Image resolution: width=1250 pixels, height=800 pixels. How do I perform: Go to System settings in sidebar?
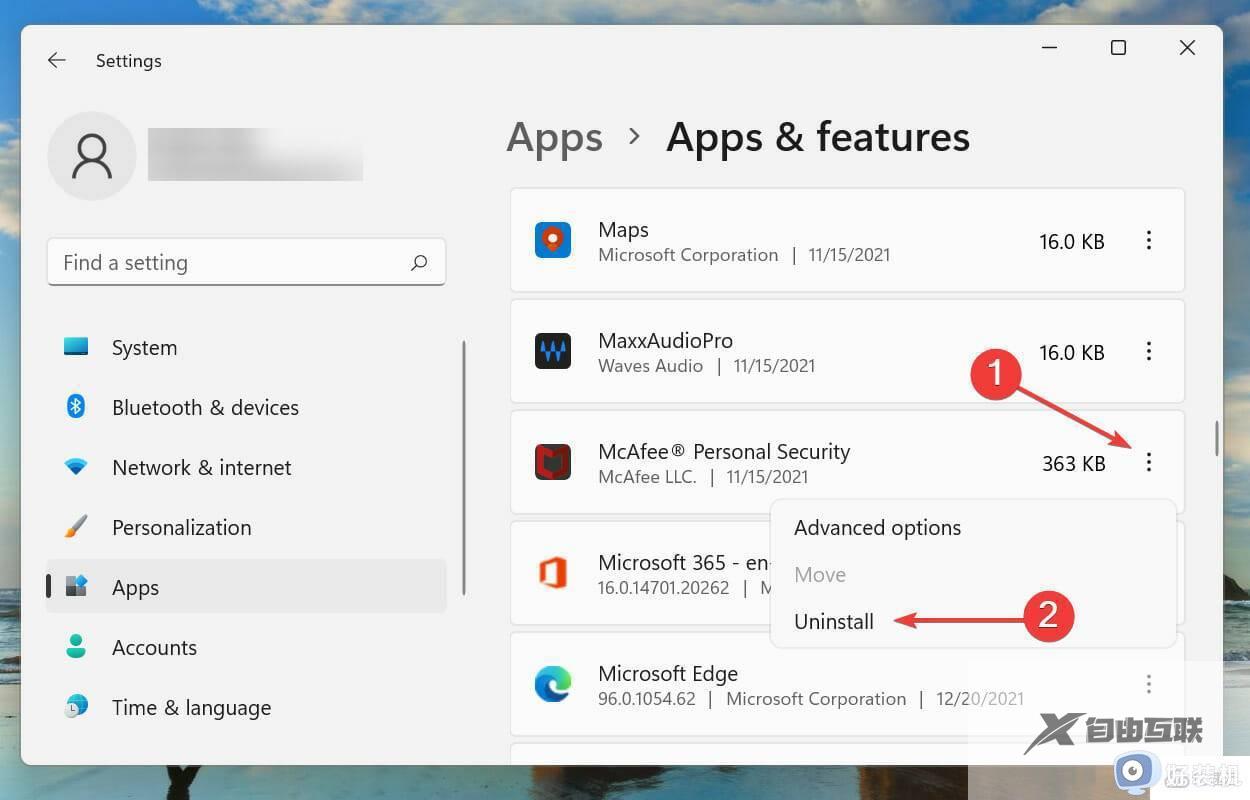tap(144, 348)
